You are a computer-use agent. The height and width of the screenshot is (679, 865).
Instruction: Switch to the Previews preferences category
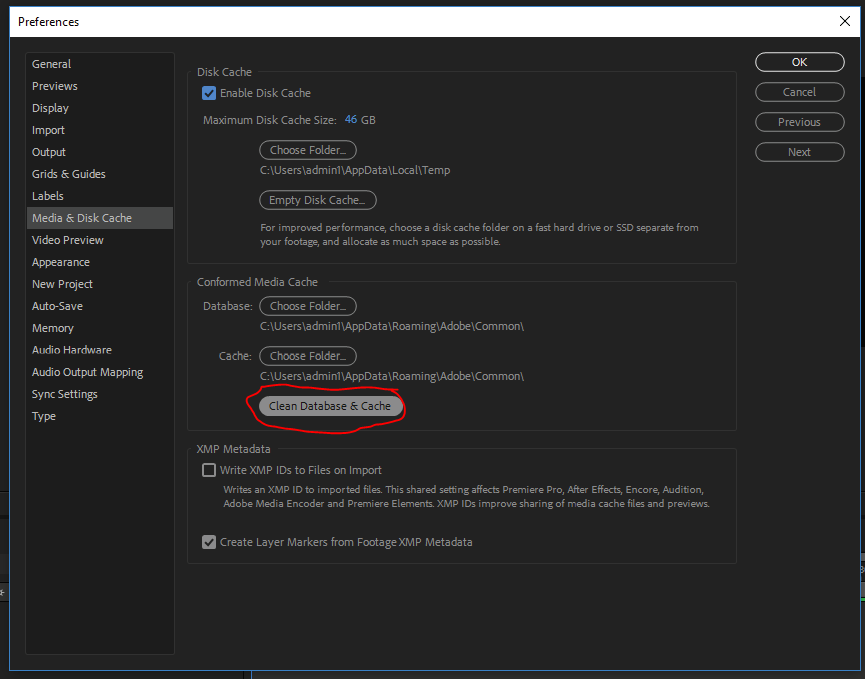click(54, 86)
